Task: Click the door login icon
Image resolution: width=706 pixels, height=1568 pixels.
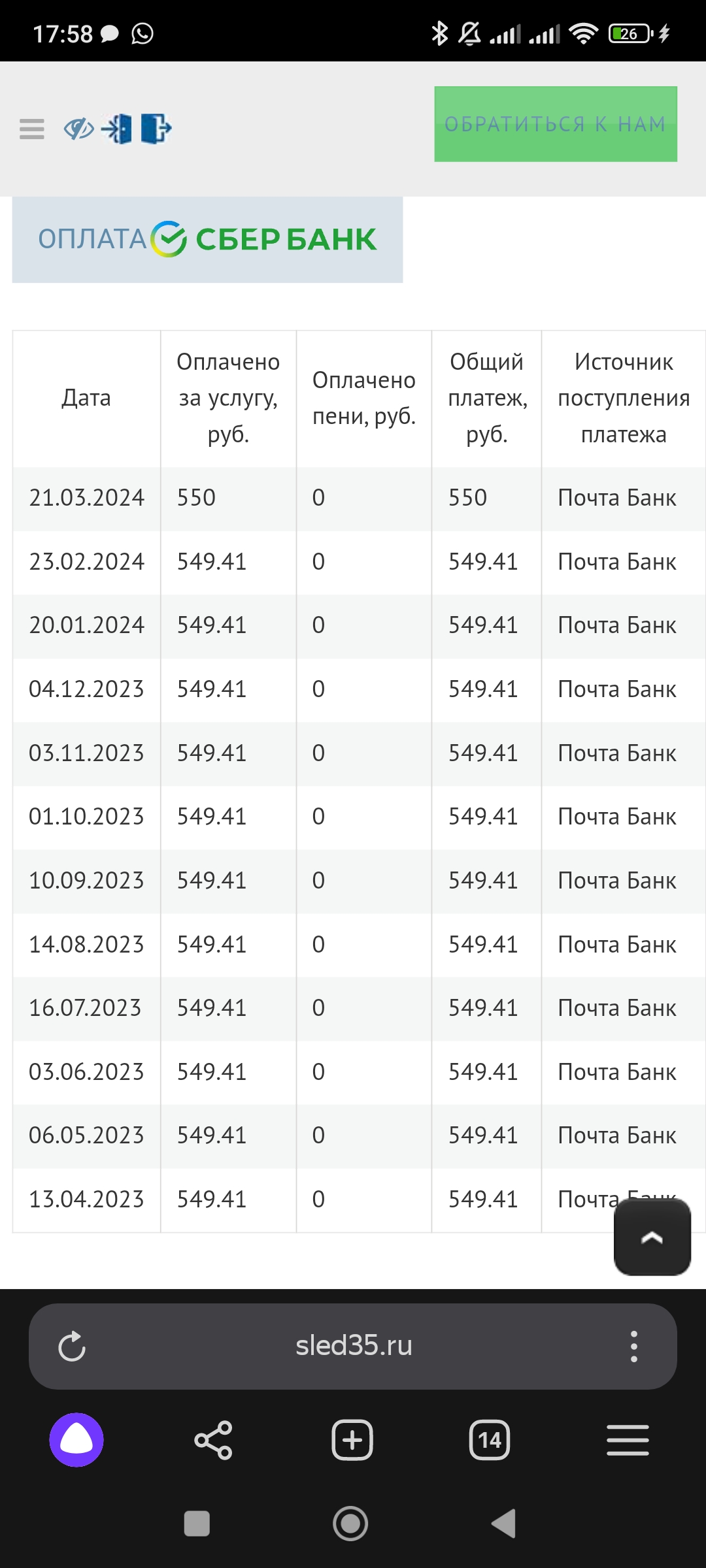Action: pos(118,129)
